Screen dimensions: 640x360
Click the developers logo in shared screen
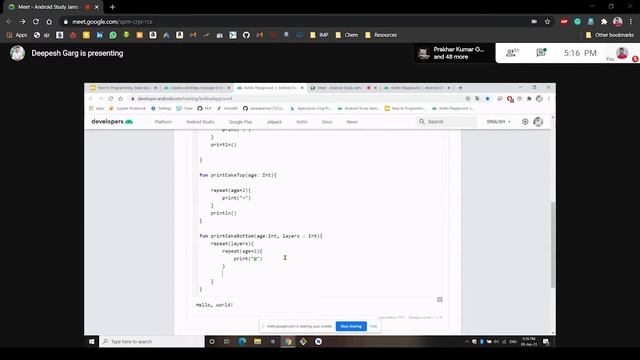tap(112, 122)
